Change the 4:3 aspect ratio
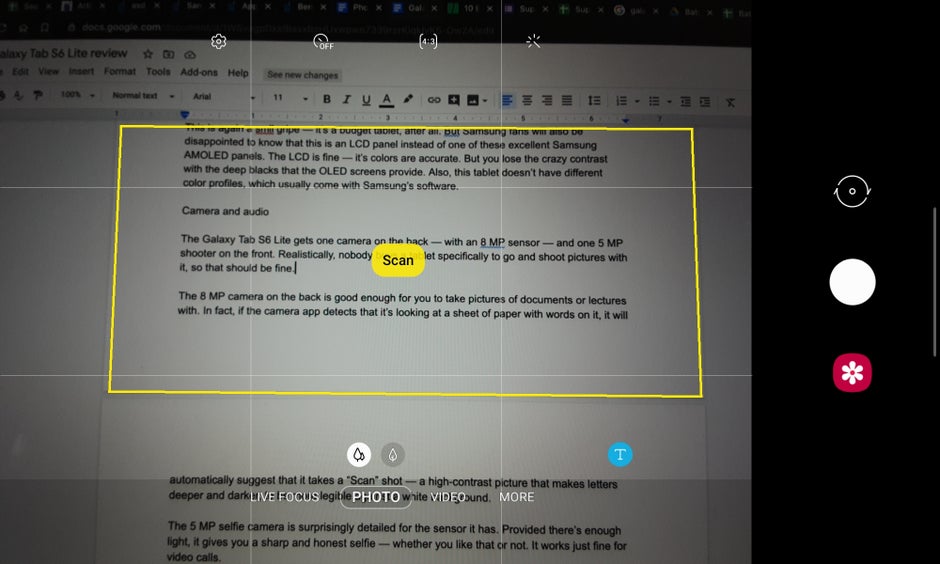940x564 pixels. click(x=428, y=41)
